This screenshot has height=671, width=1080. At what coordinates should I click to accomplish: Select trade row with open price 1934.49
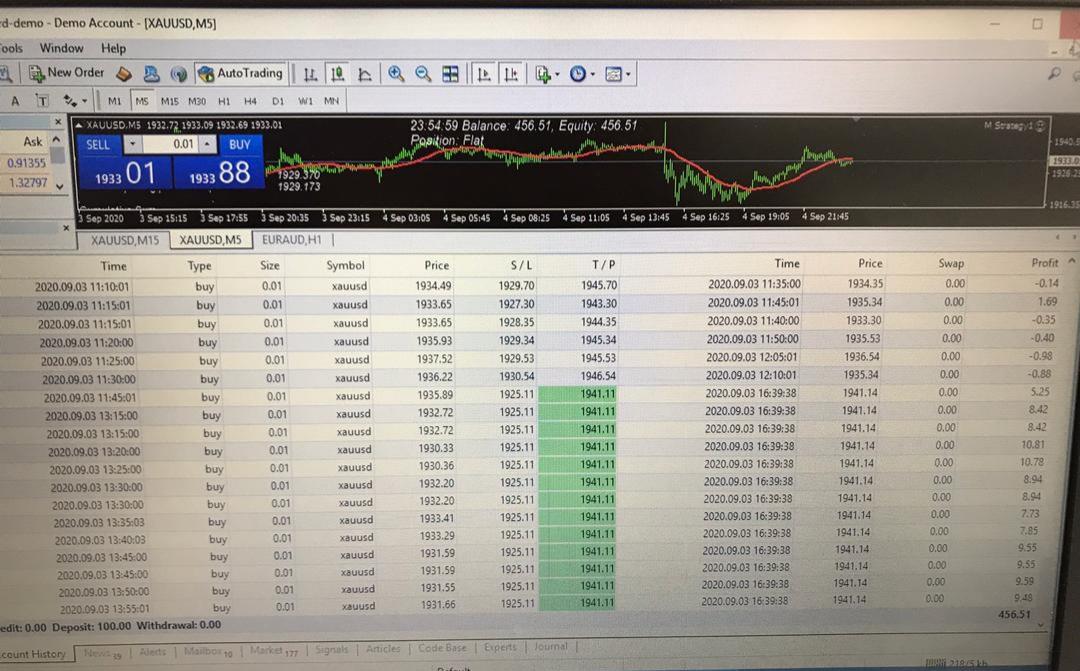pyautogui.click(x=530, y=285)
